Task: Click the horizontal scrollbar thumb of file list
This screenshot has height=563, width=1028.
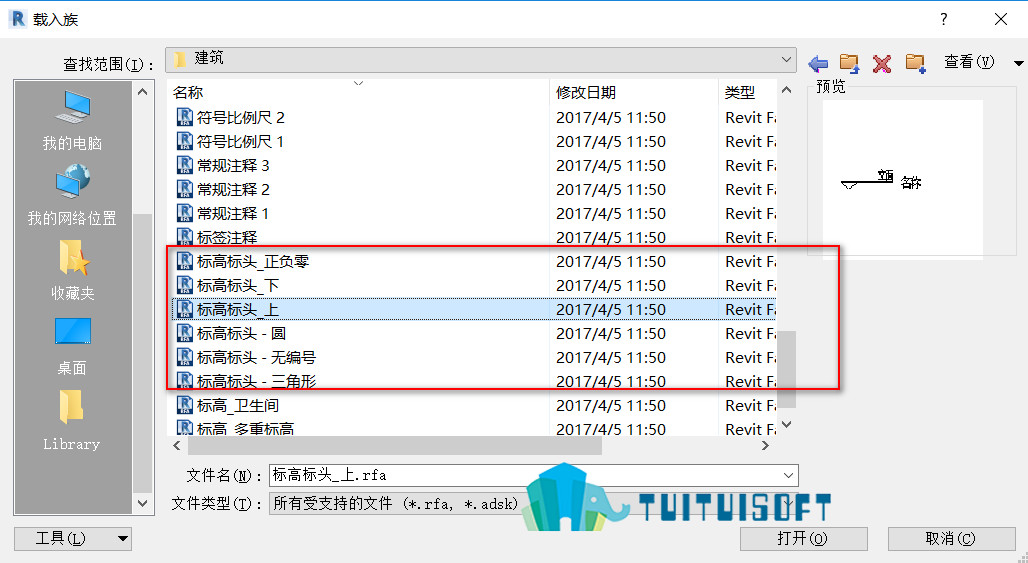Action: (x=395, y=446)
